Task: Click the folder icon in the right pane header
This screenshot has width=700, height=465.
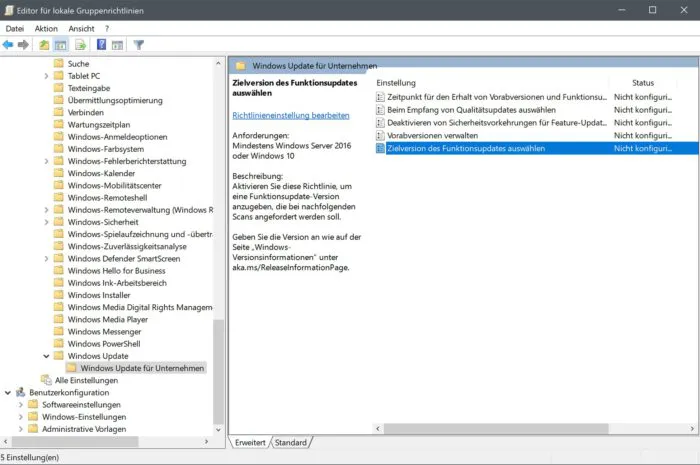Action: pyautogui.click(x=241, y=66)
